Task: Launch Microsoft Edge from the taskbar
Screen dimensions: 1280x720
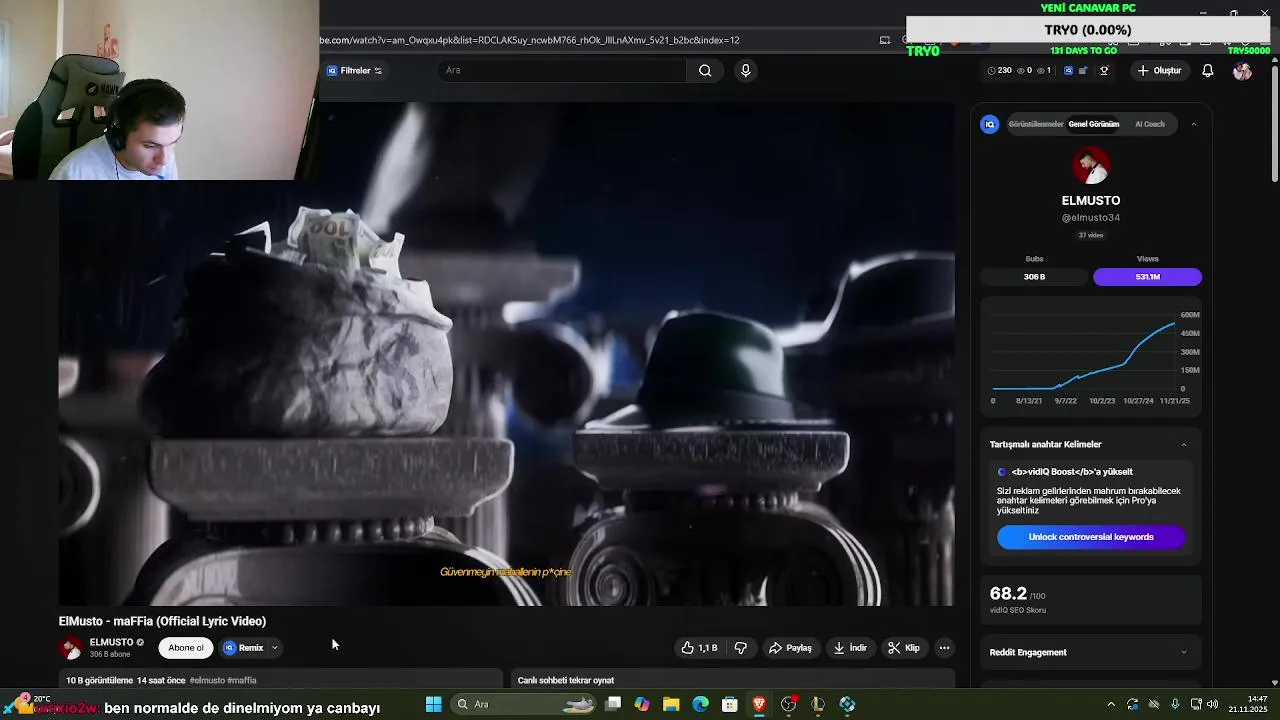Action: (x=701, y=704)
